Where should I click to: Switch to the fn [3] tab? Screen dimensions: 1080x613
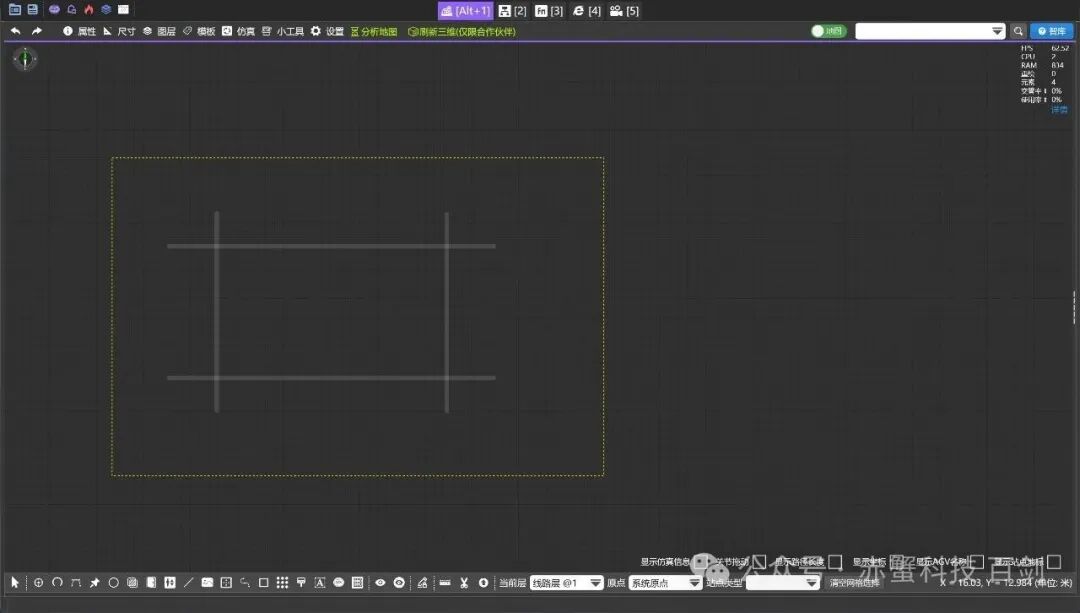[549, 10]
